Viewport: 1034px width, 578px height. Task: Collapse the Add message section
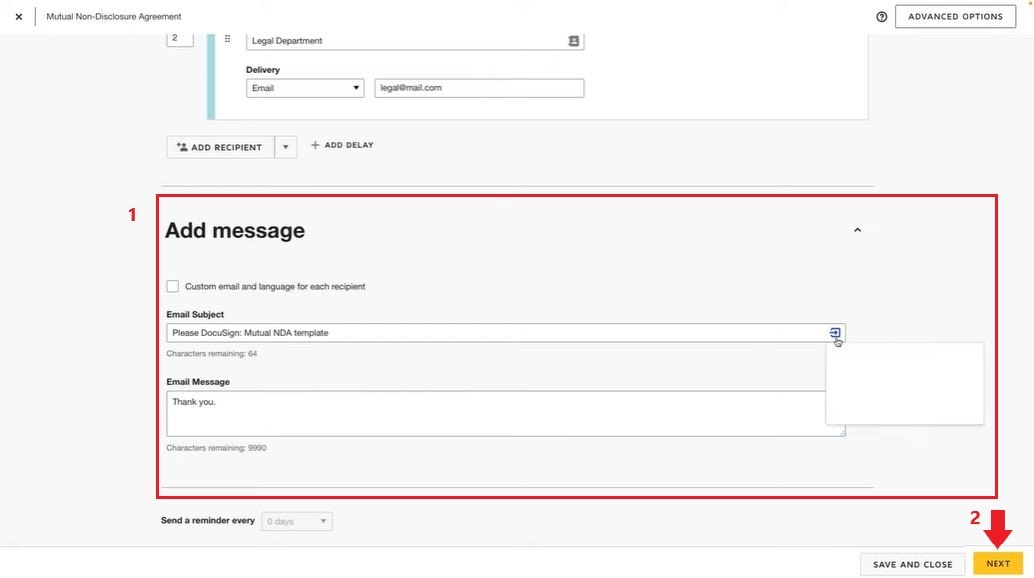857,230
